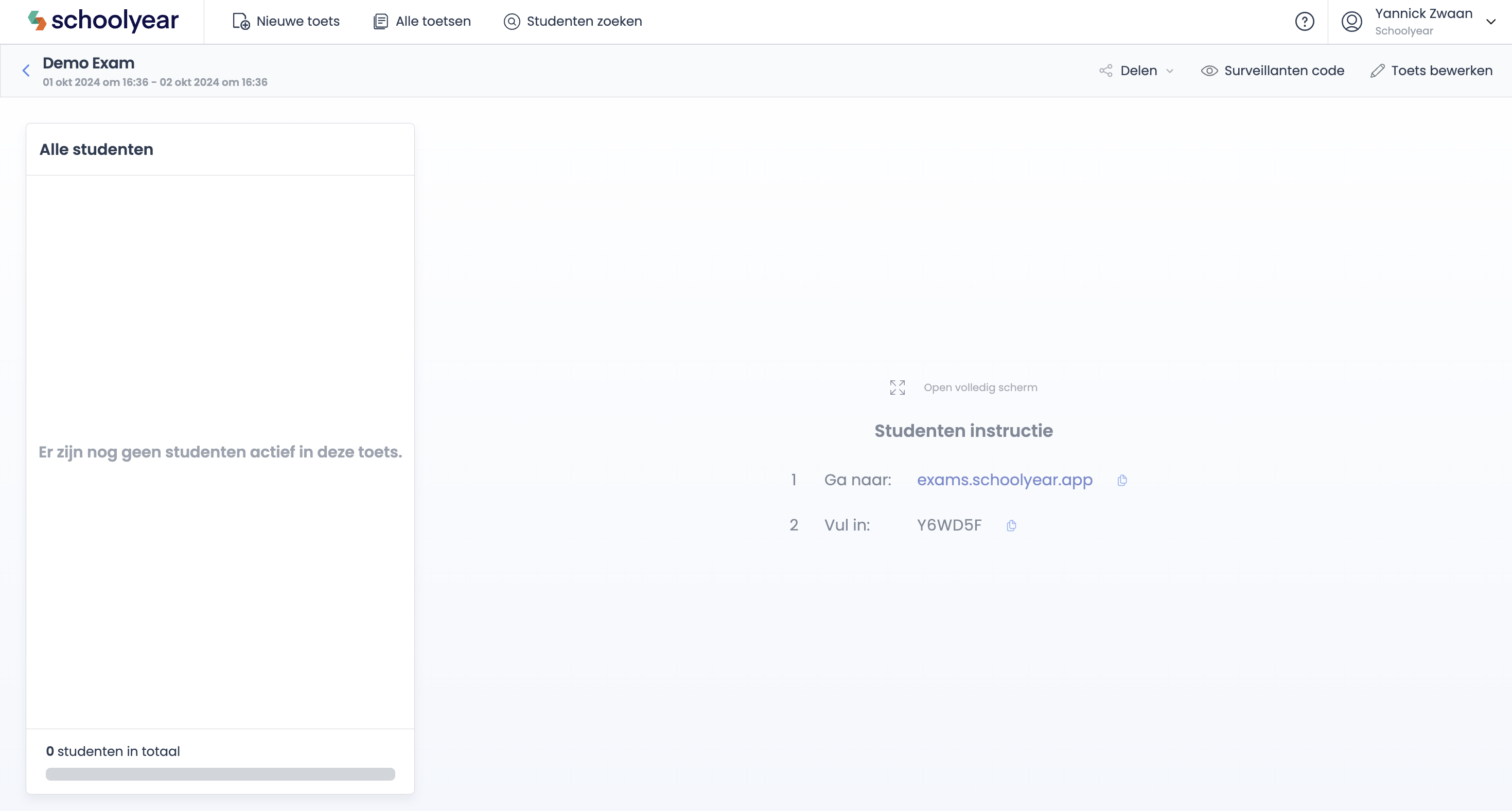Expand the Yannick Zwaan account dropdown
Image resolution: width=1512 pixels, height=811 pixels.
tap(1491, 22)
